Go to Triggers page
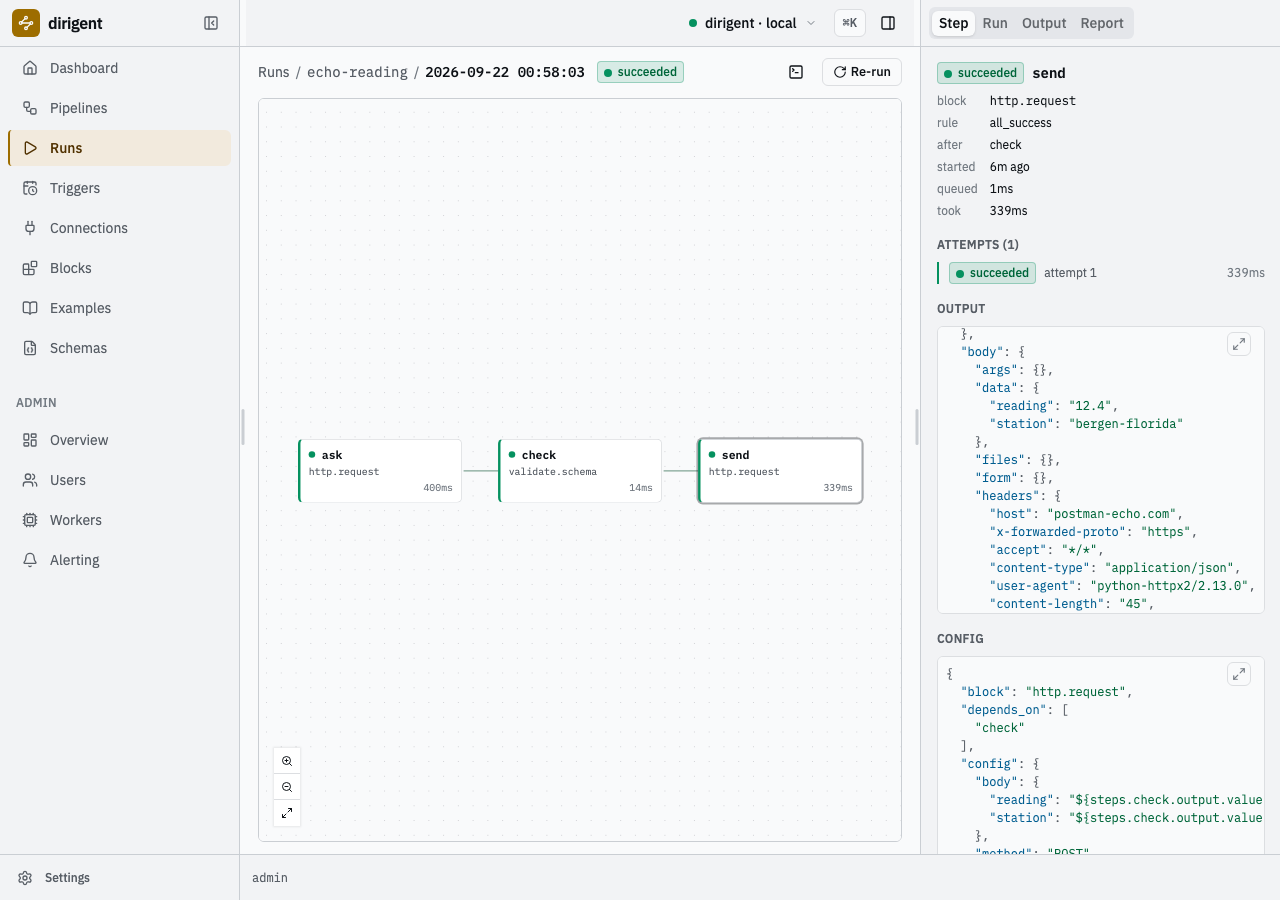Viewport: 1280px width, 900px height. pyautogui.click(x=119, y=188)
